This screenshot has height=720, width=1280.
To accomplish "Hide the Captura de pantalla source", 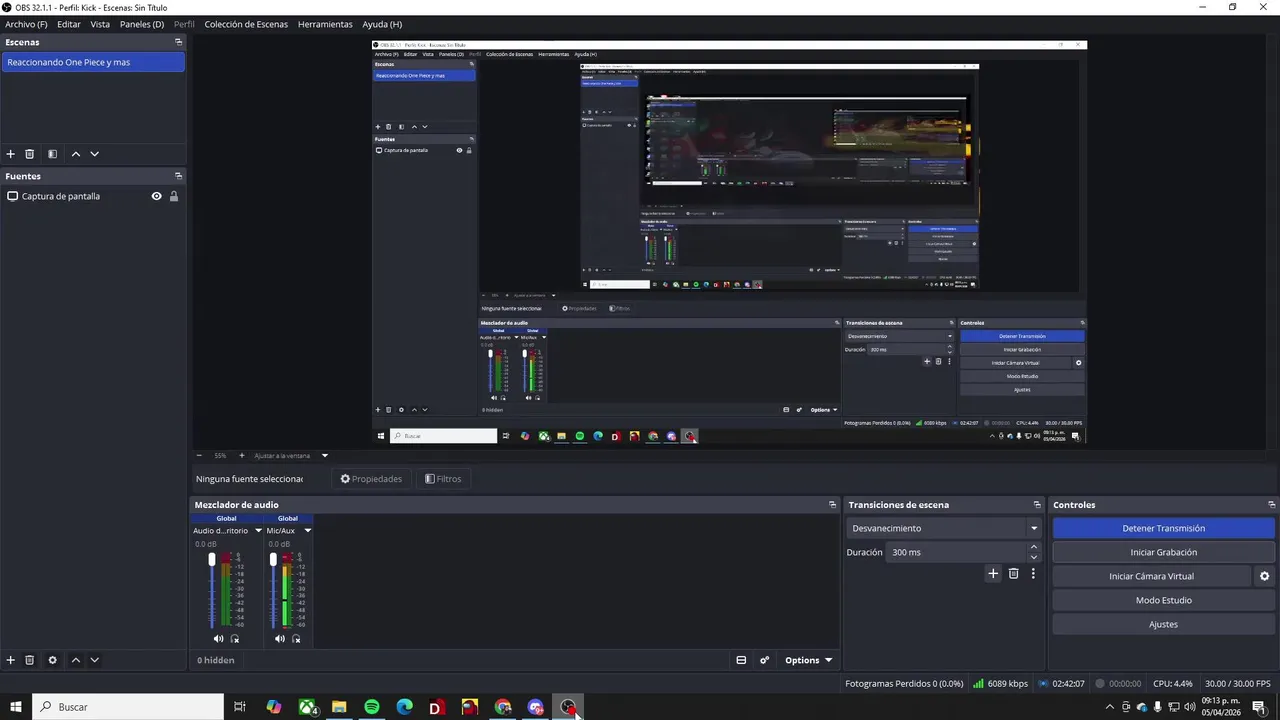I will [x=156, y=196].
